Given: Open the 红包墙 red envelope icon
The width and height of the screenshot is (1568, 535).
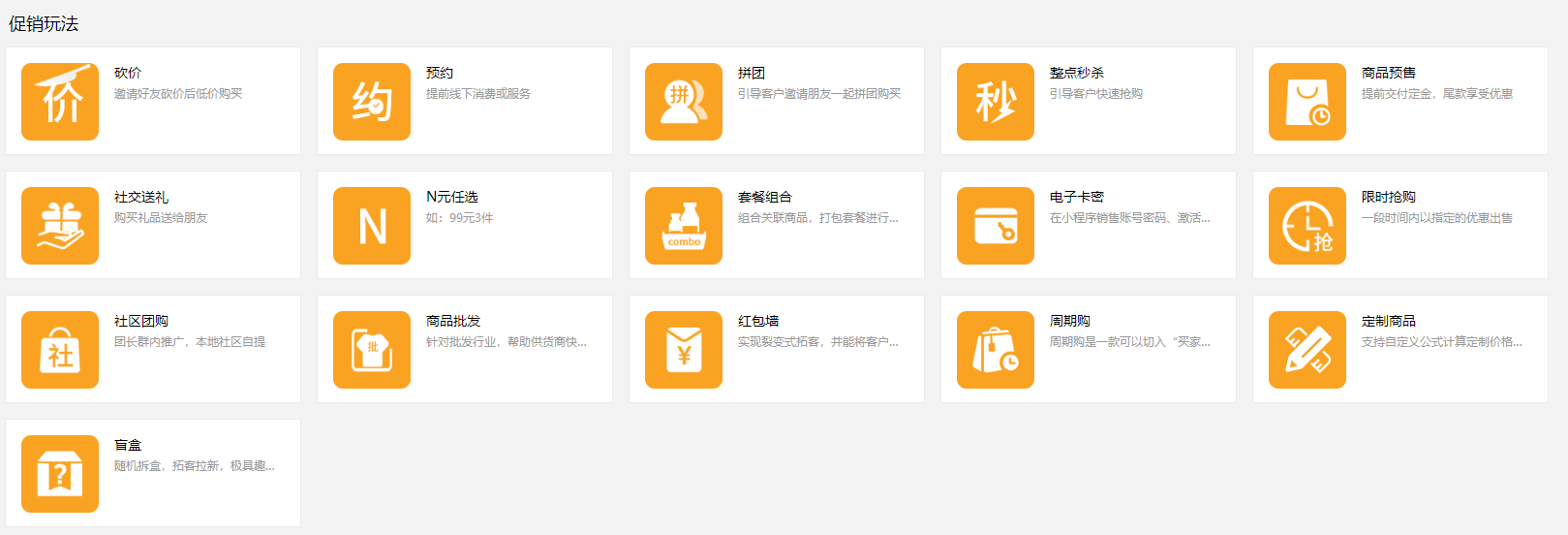Looking at the screenshot, I should click(684, 350).
